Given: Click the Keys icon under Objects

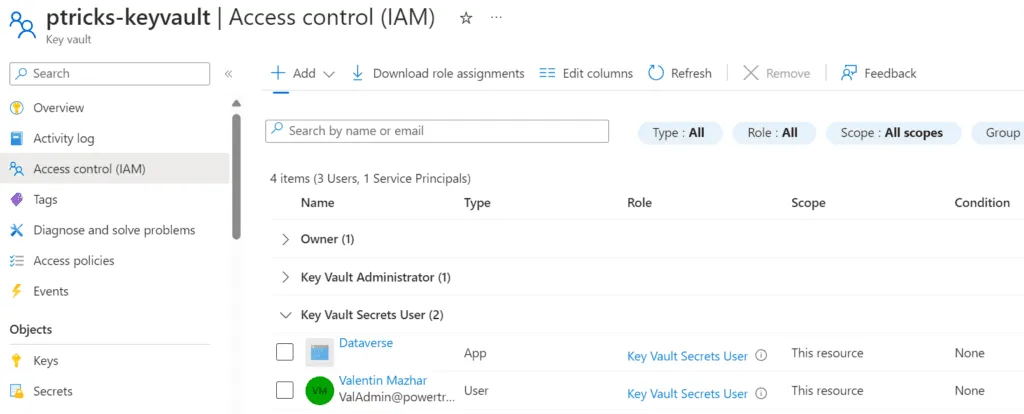Looking at the screenshot, I should (x=17, y=360).
